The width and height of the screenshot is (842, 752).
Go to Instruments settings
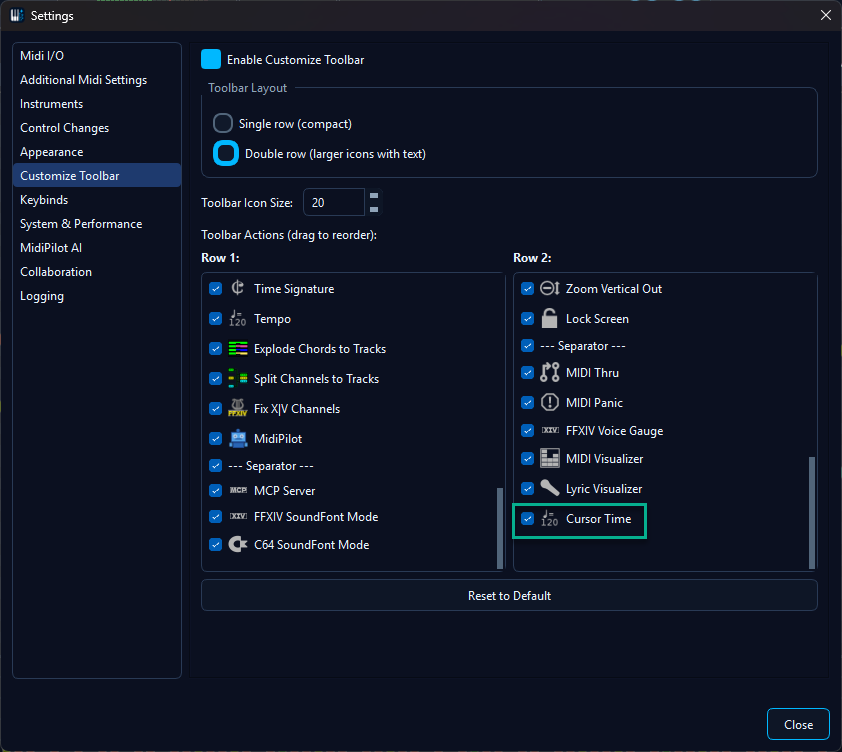97,104
